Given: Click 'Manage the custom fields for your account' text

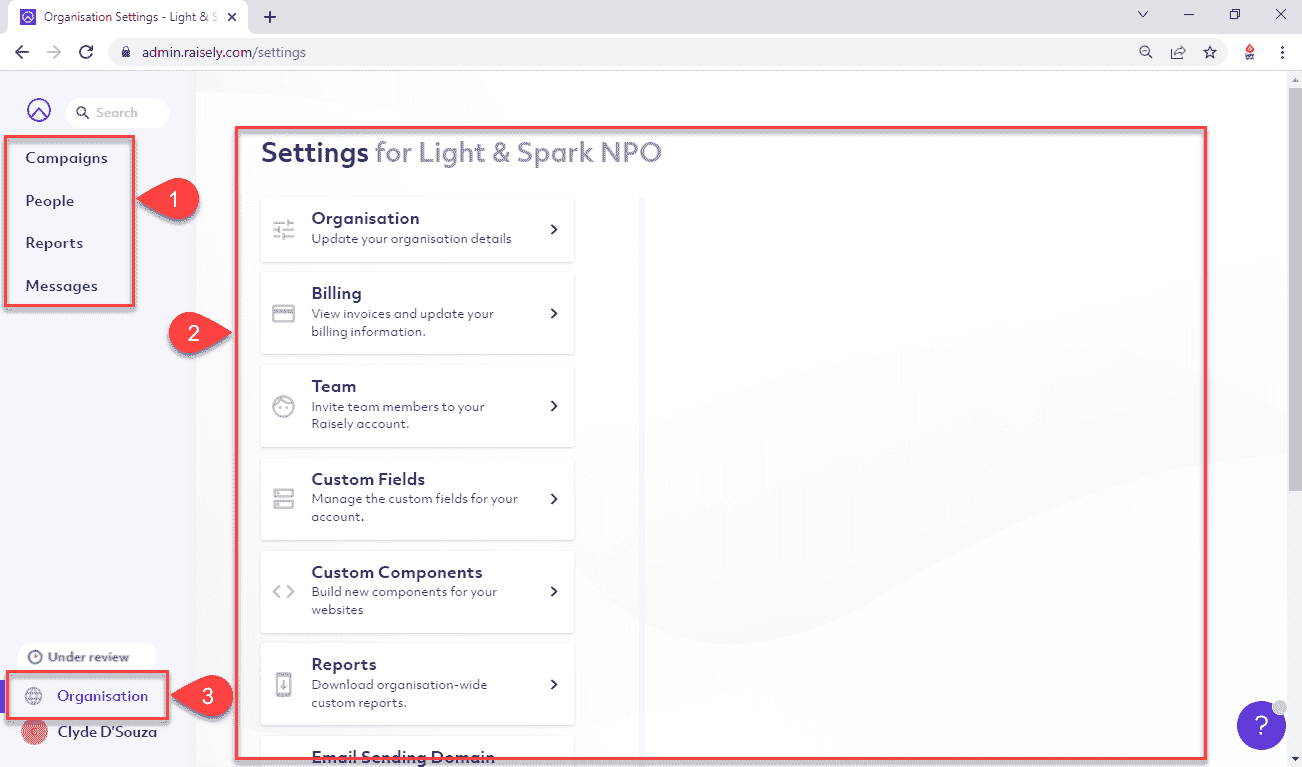Looking at the screenshot, I should [414, 508].
